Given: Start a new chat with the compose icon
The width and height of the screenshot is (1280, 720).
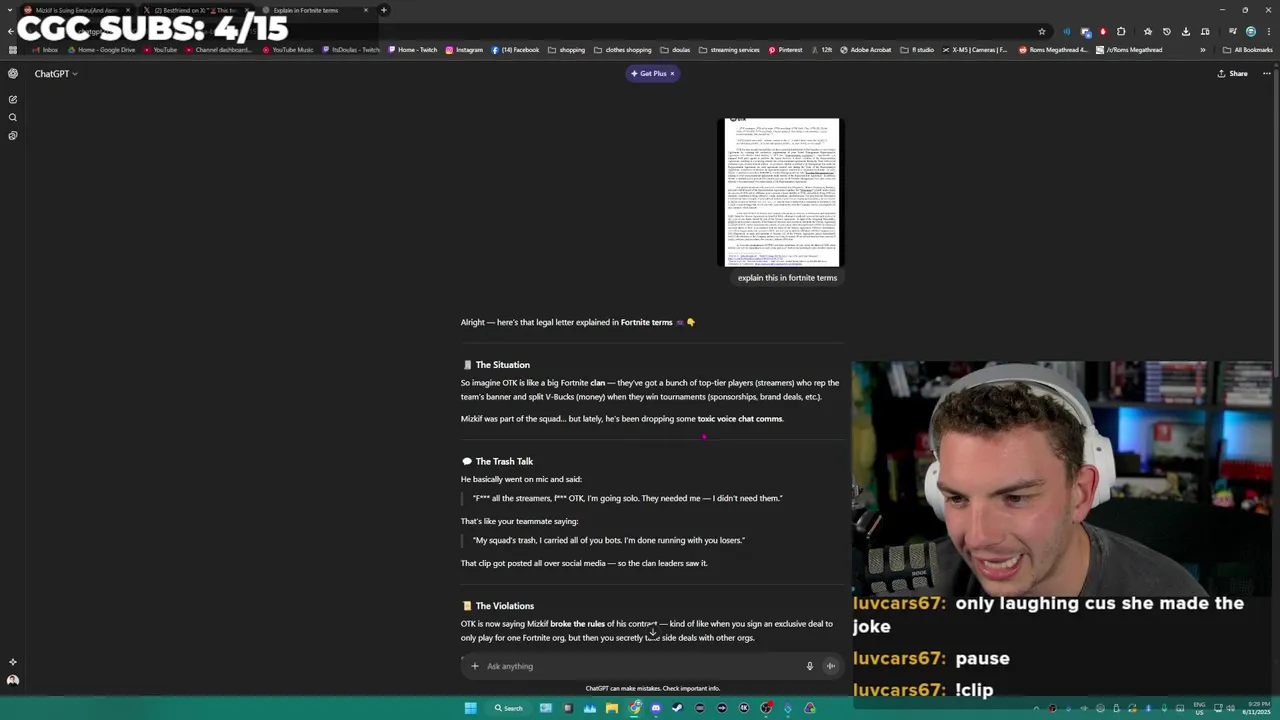Looking at the screenshot, I should point(13,99).
